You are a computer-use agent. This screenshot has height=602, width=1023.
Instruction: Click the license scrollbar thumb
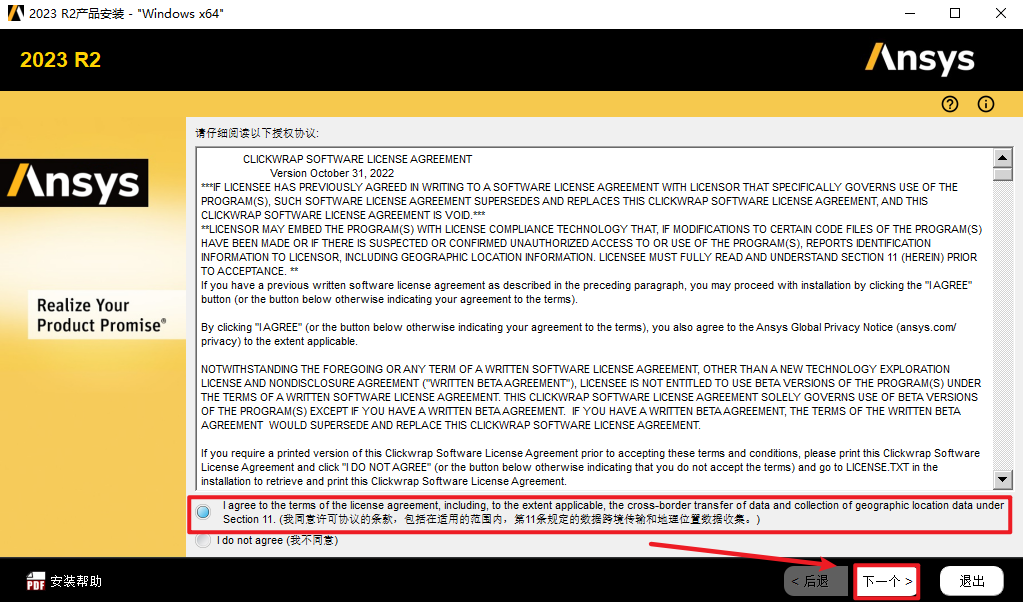pos(1002,174)
